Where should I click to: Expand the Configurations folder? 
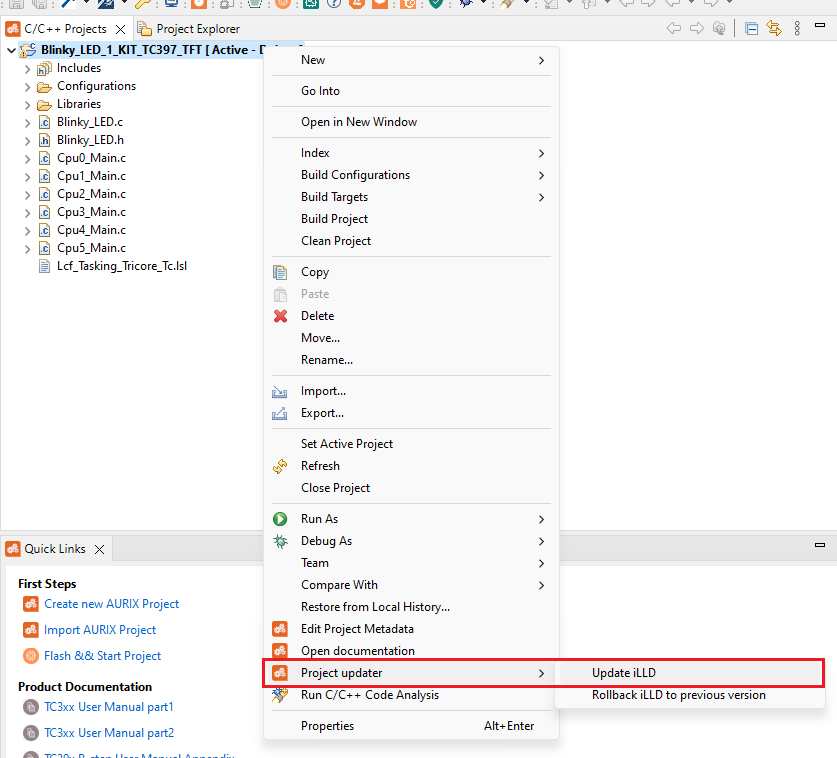coord(27,87)
